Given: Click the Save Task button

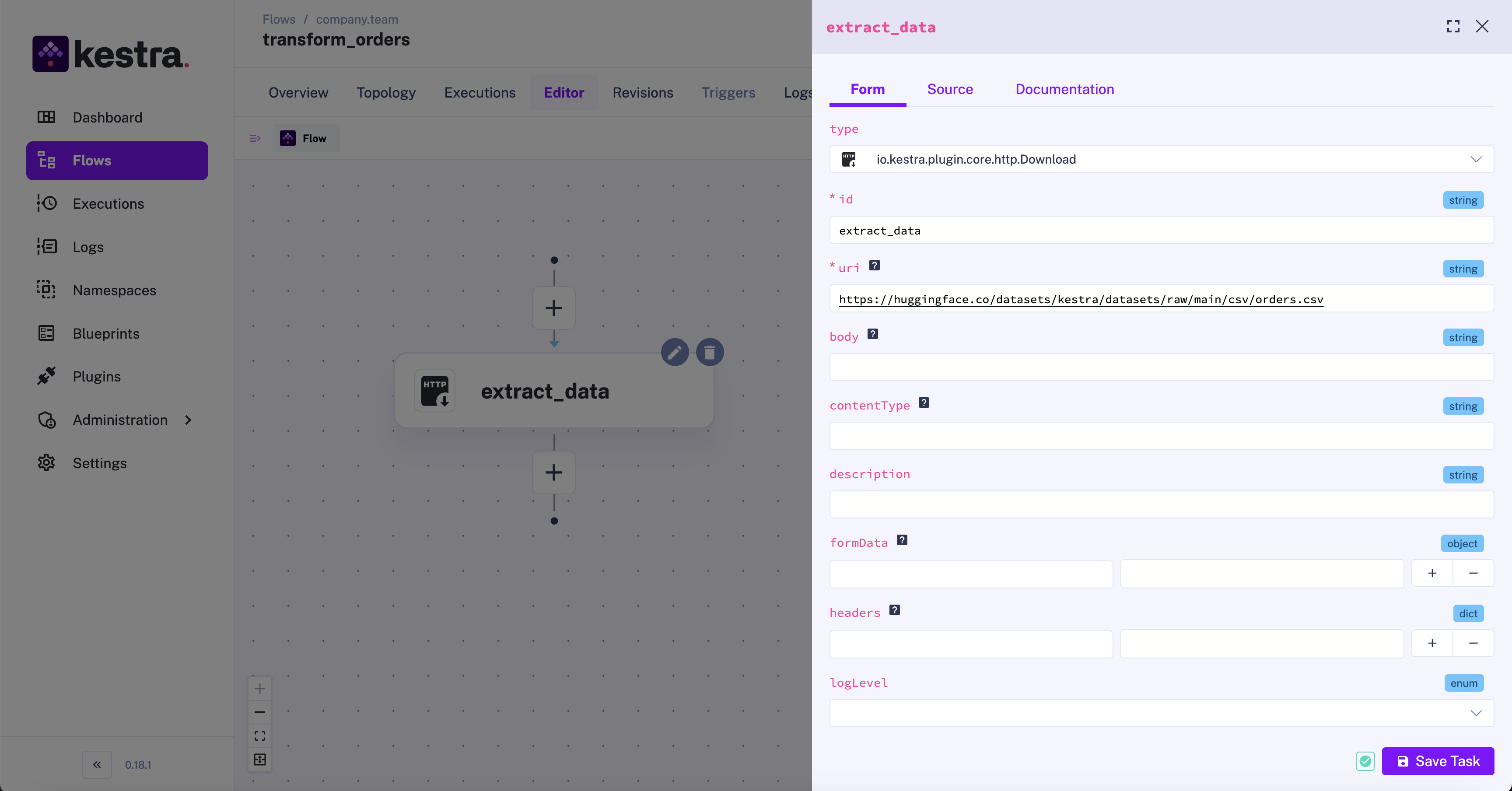Looking at the screenshot, I should pyautogui.click(x=1438, y=761).
